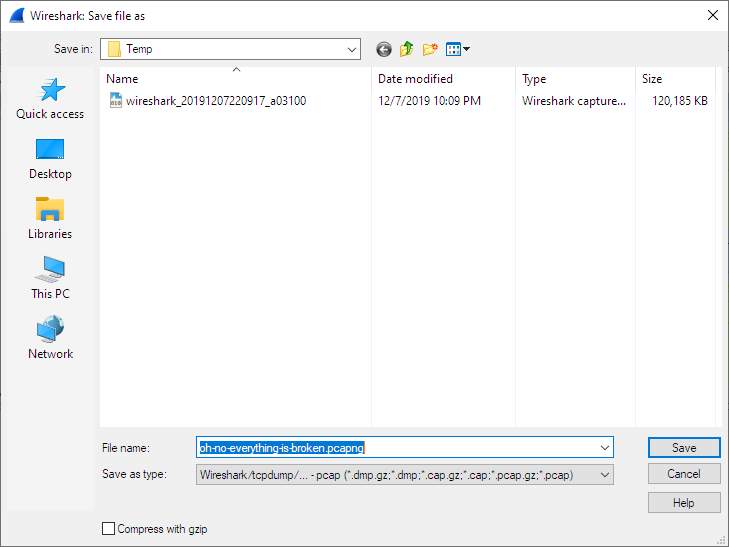Select the wireshark_20191207220917_a03100 capture file
This screenshot has height=547, width=729.
click(x=215, y=101)
